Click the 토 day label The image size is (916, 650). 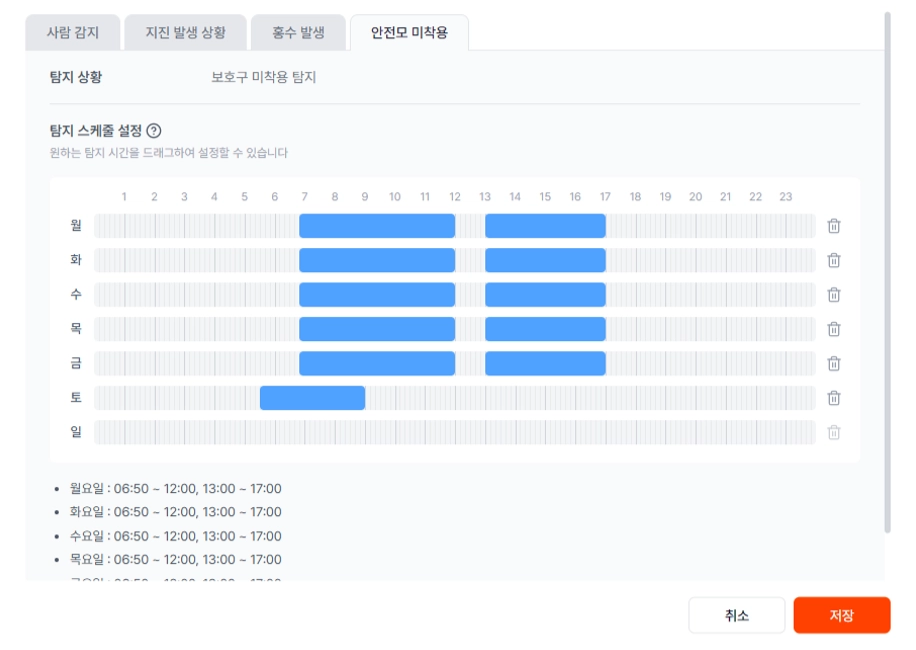76,398
